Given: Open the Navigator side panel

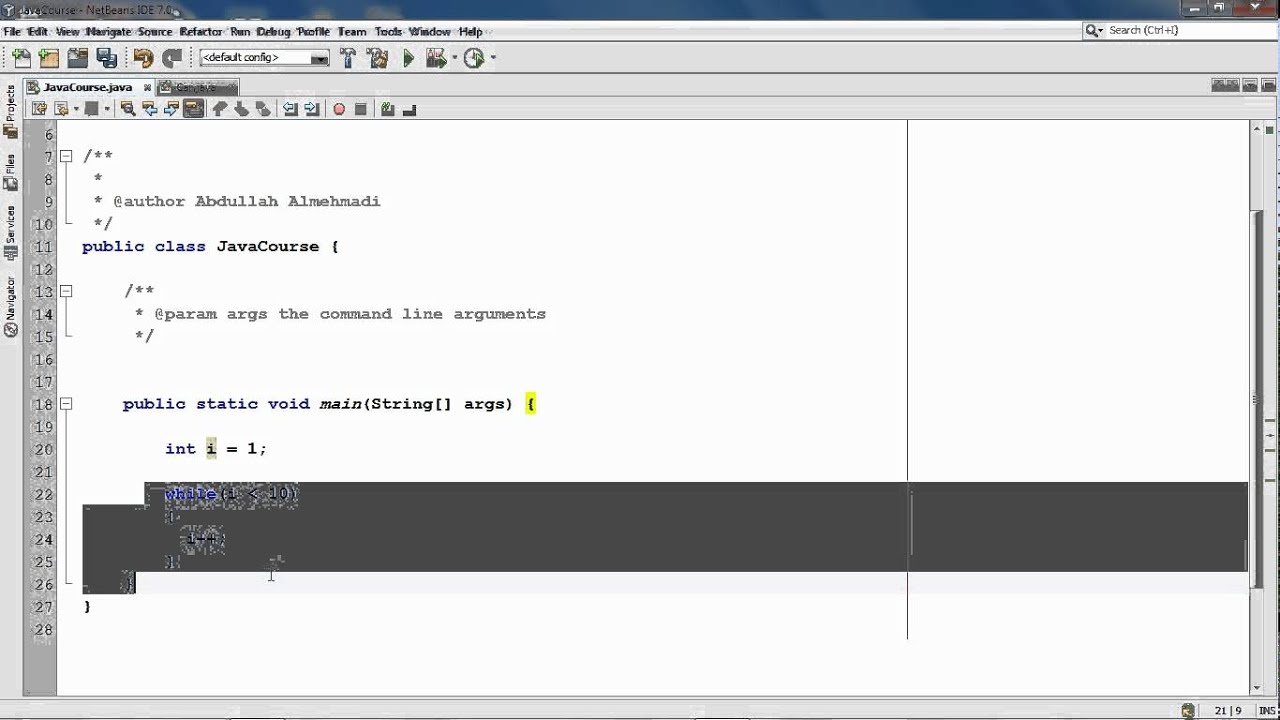Looking at the screenshot, I should pyautogui.click(x=10, y=306).
